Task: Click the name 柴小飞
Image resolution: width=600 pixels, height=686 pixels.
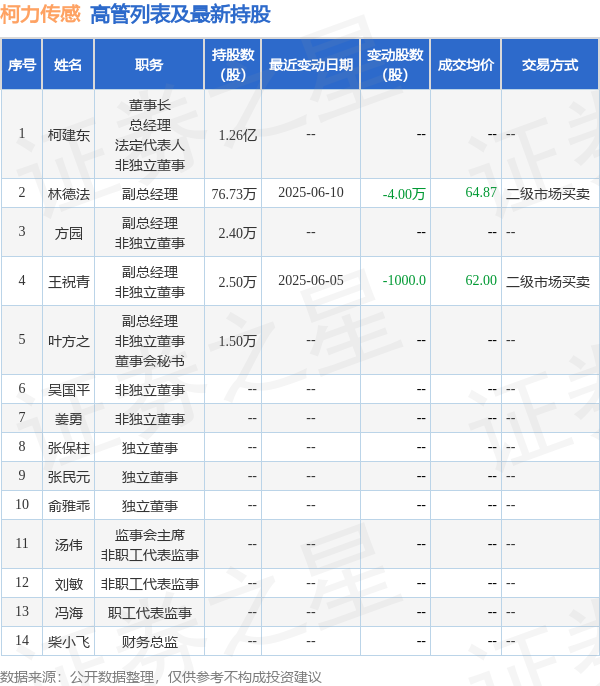Action: click(69, 642)
